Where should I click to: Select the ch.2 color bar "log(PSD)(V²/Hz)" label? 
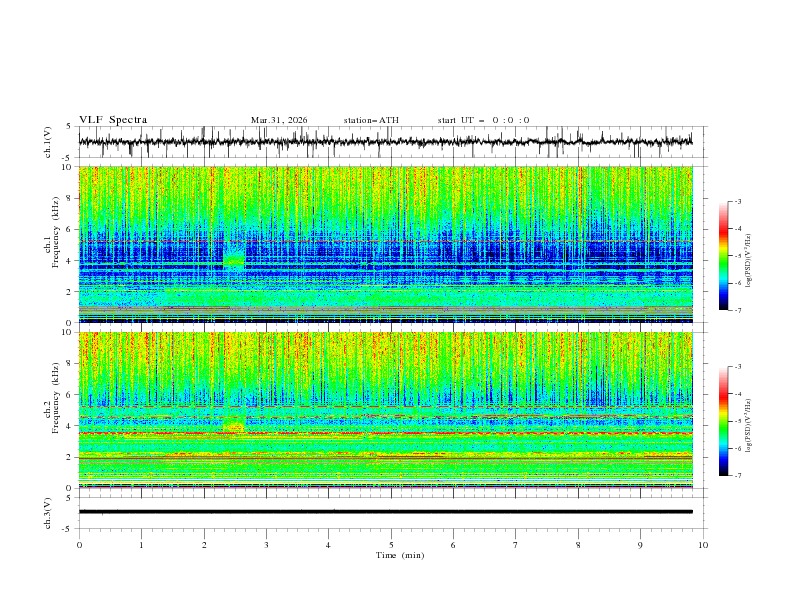click(x=748, y=426)
